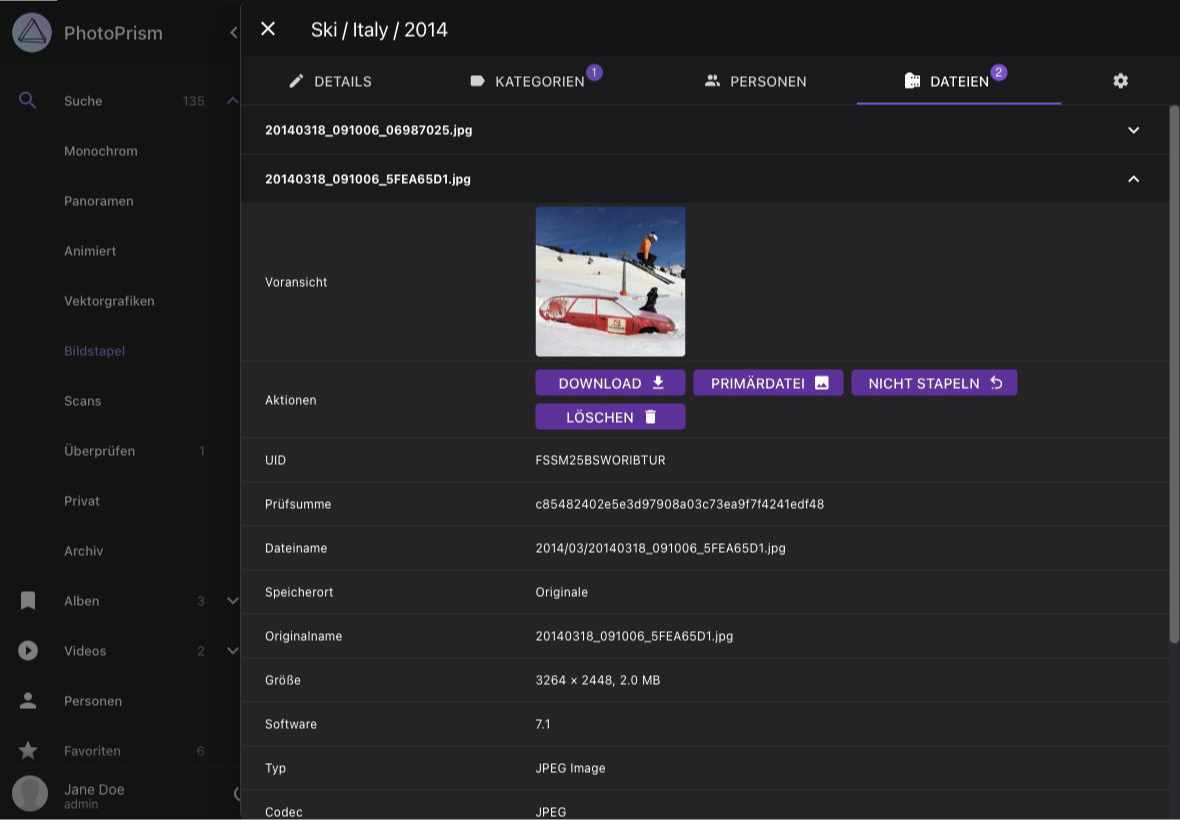Screen dimensions: 1180x820
Task: Click the Dateiname path 2014/03/20140318_091006_5FEA65D1.jpg
Action: [x=661, y=548]
